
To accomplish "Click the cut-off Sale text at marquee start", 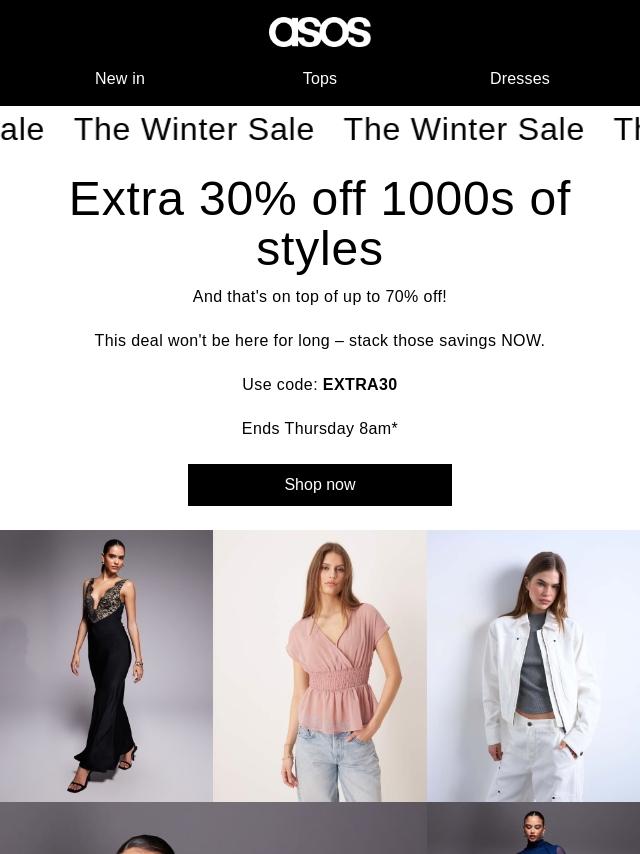I will click(x=22, y=130).
